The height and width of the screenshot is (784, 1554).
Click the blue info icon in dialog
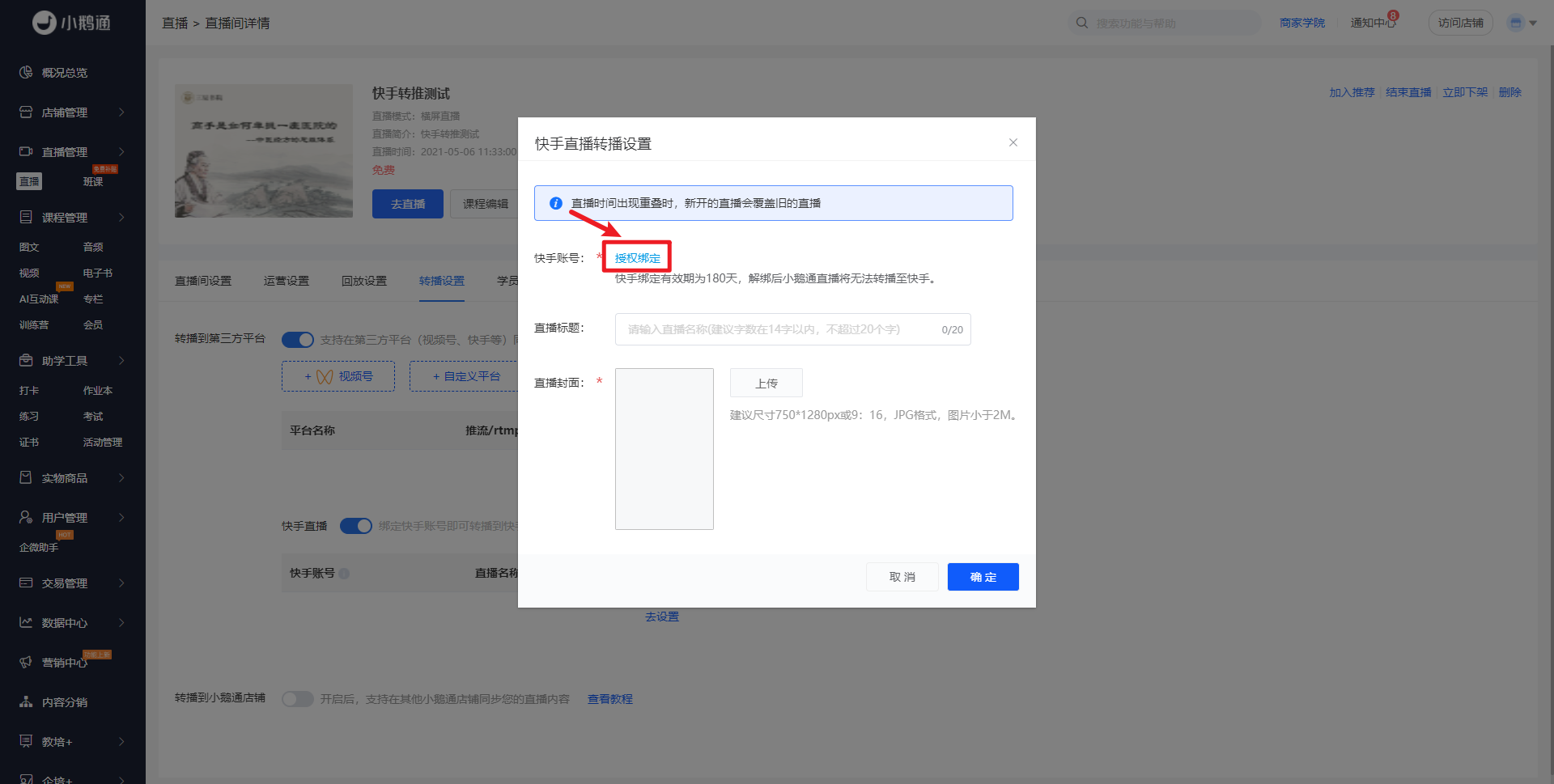[556, 203]
